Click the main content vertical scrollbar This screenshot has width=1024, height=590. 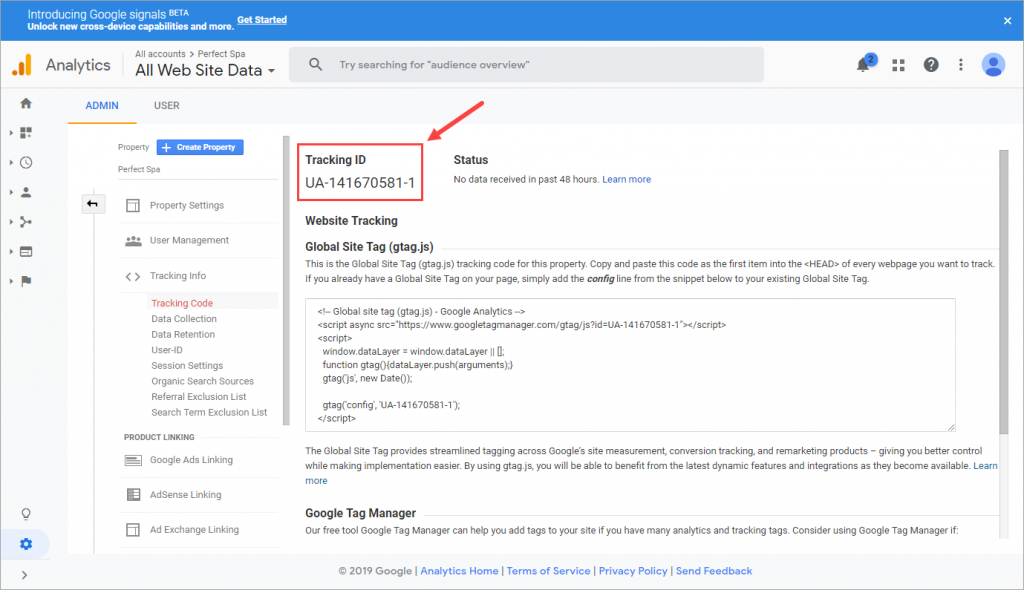click(1003, 291)
